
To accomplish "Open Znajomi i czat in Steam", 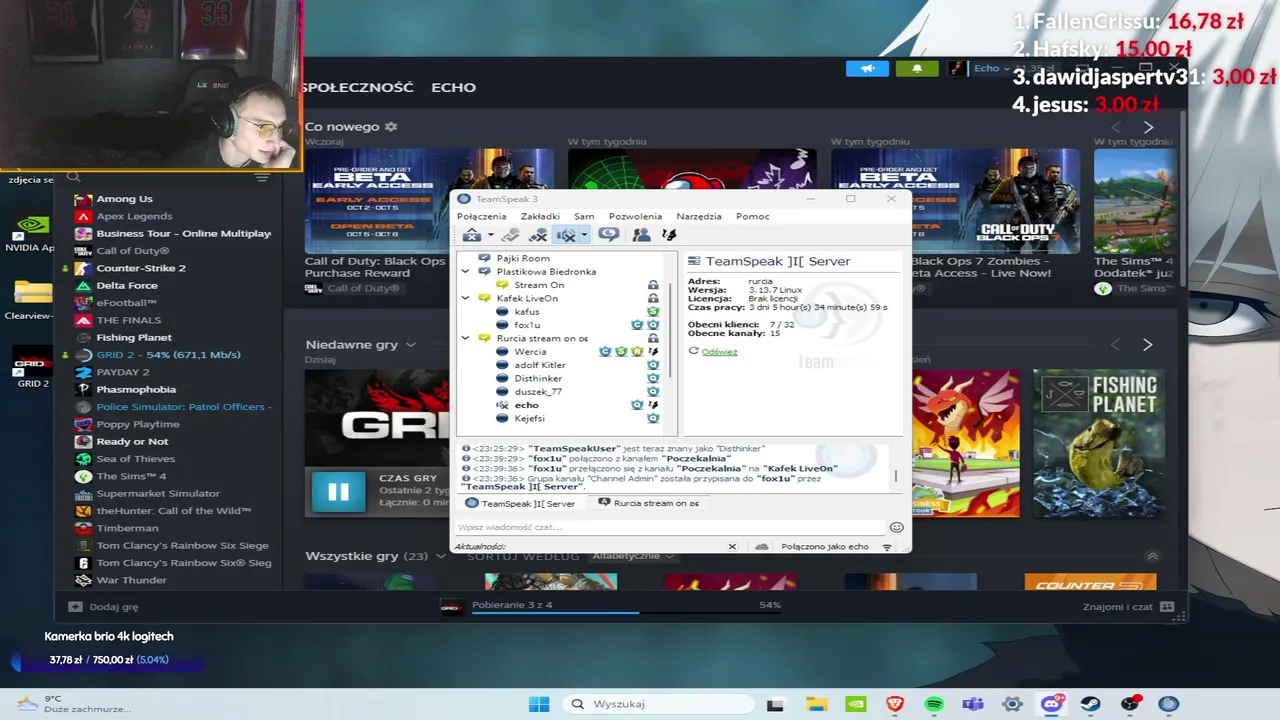I will pos(1128,606).
